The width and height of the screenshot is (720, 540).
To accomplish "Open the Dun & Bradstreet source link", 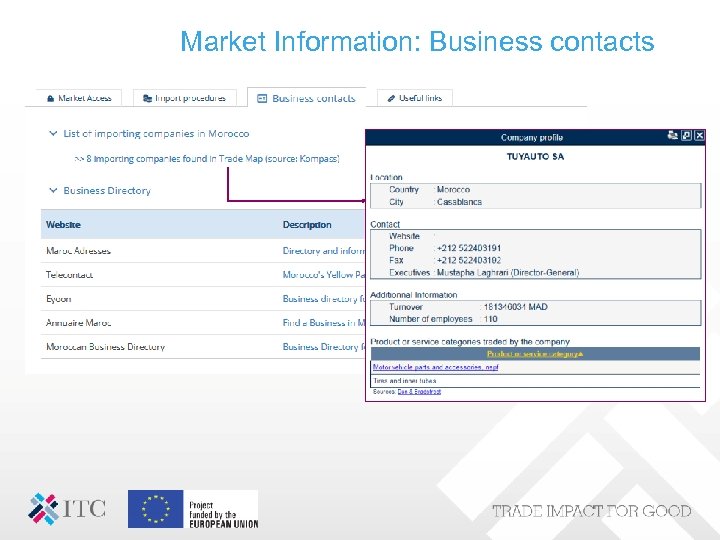I will tap(419, 392).
